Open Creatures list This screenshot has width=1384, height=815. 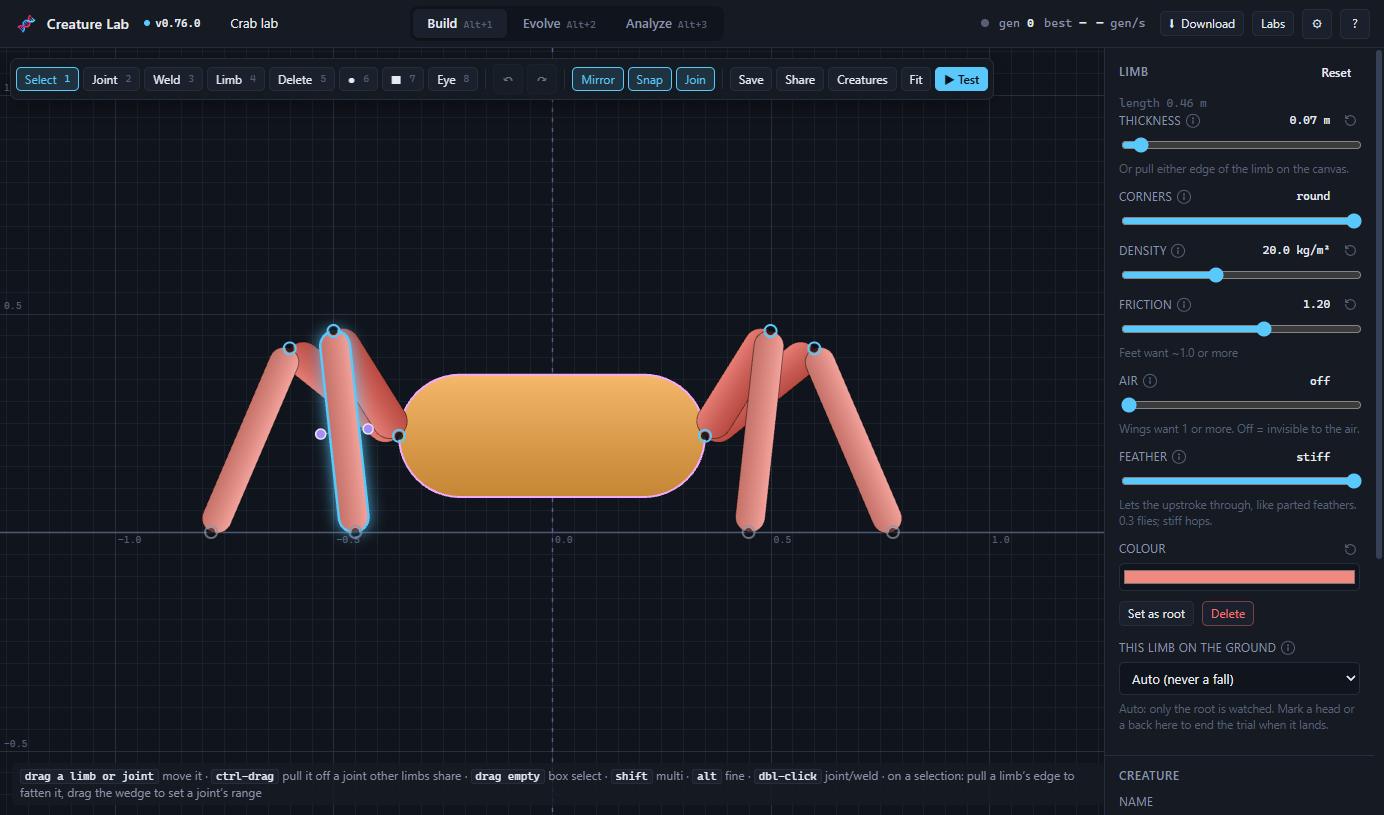862,80
